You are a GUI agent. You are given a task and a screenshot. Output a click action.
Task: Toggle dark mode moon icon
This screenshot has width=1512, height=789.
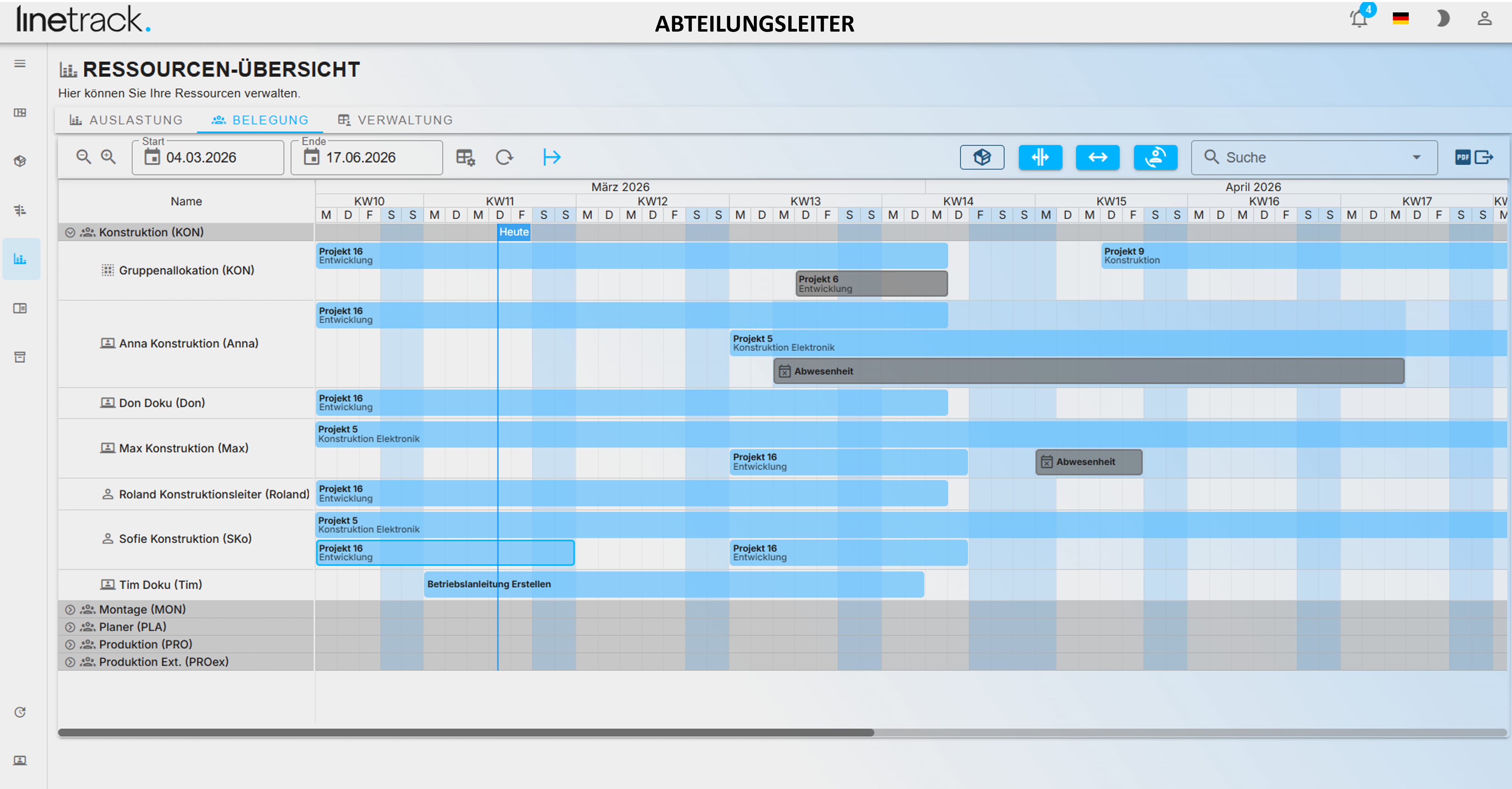pos(1443,19)
